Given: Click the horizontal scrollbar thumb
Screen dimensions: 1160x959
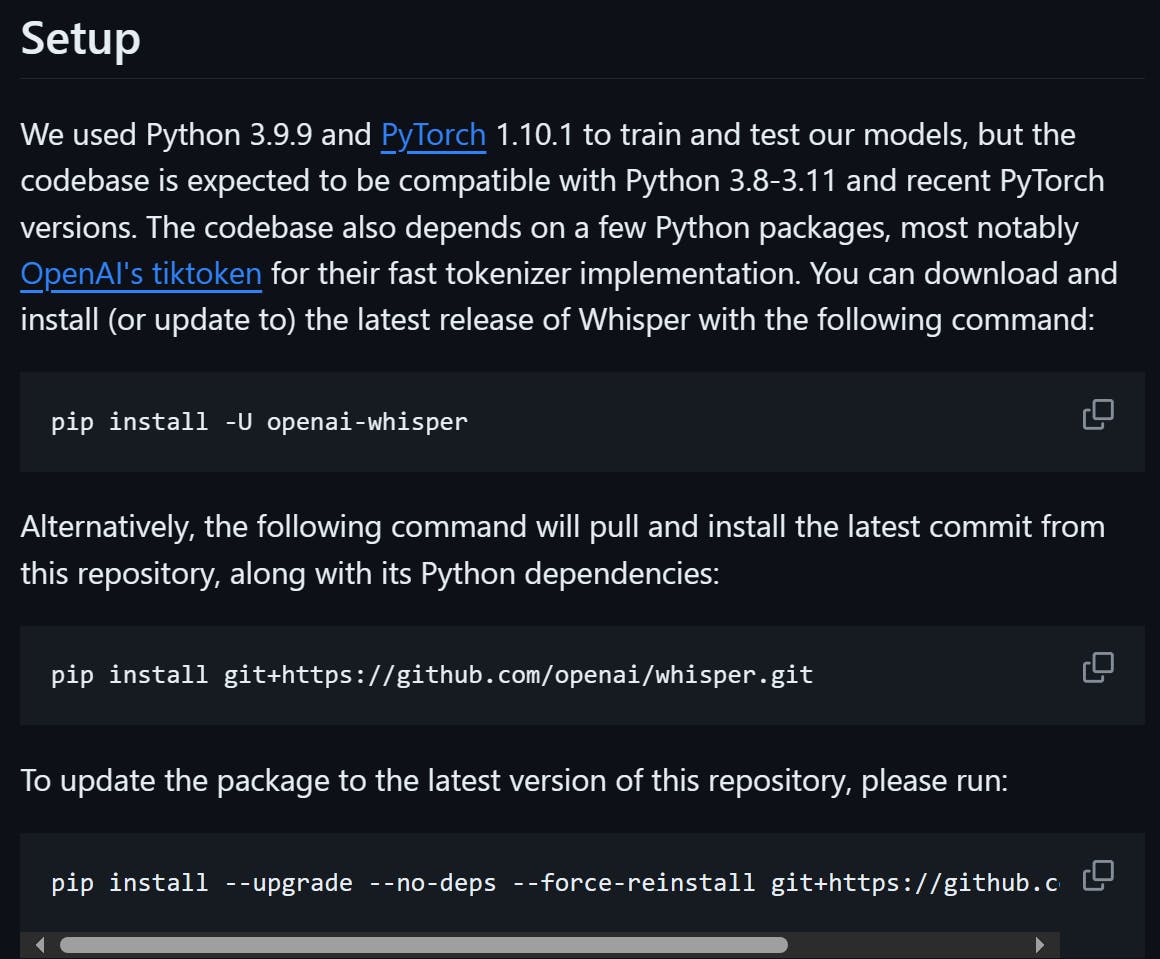Looking at the screenshot, I should 424,945.
